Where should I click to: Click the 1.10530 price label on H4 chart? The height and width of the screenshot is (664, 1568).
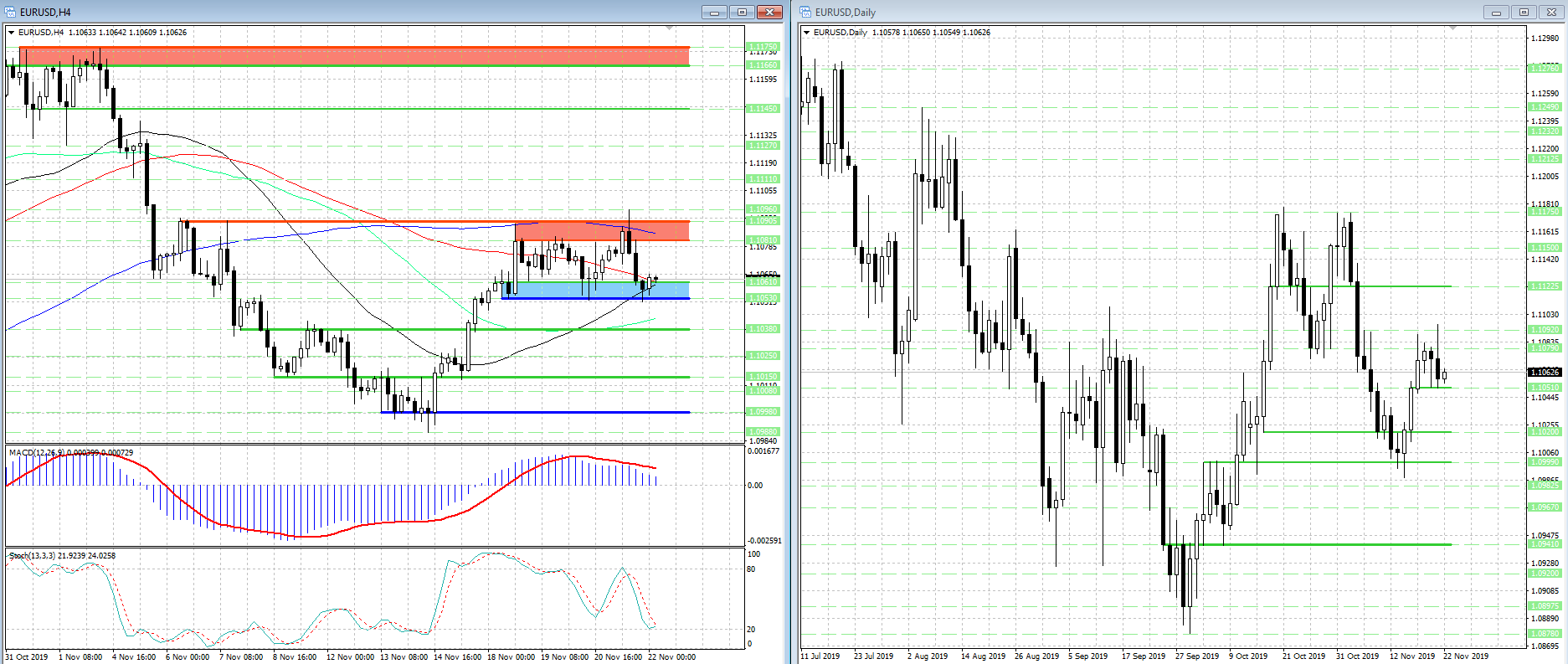coord(763,298)
